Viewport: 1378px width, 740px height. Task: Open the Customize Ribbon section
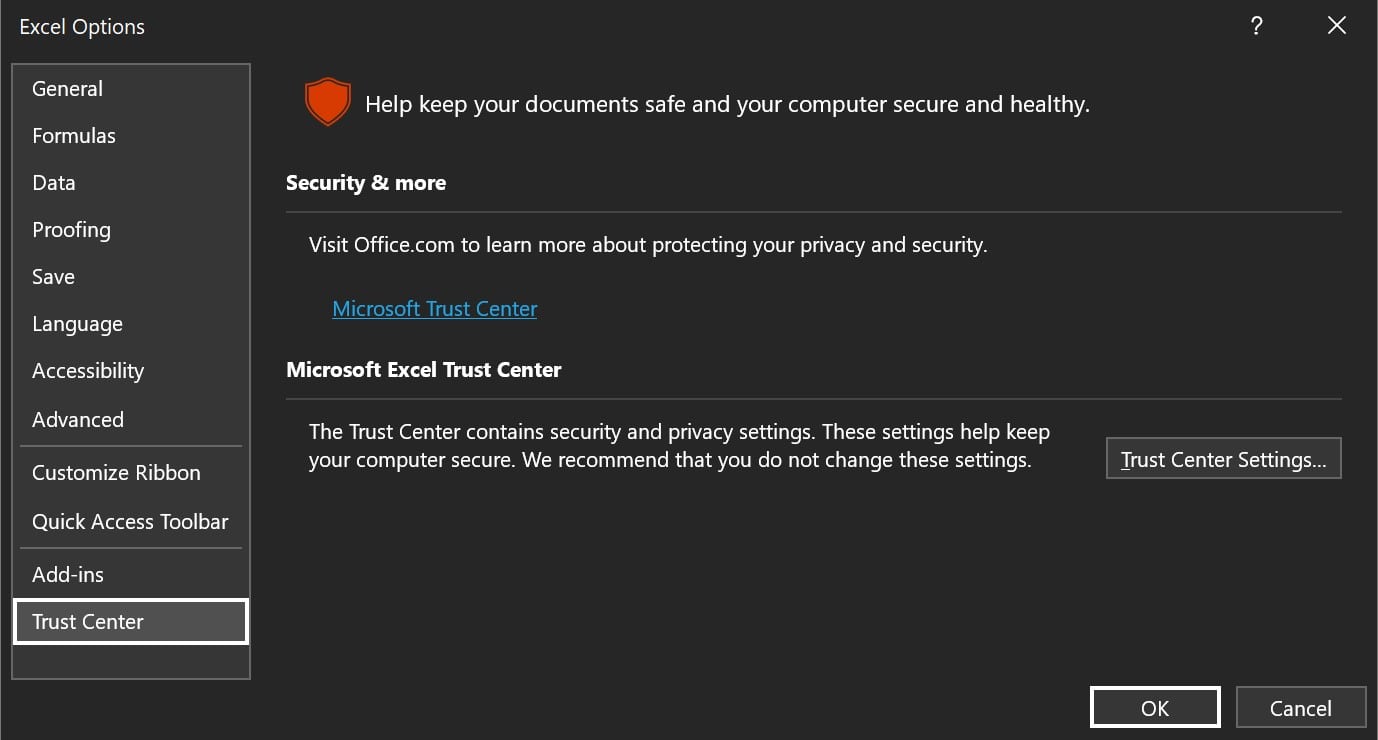pyautogui.click(x=116, y=473)
